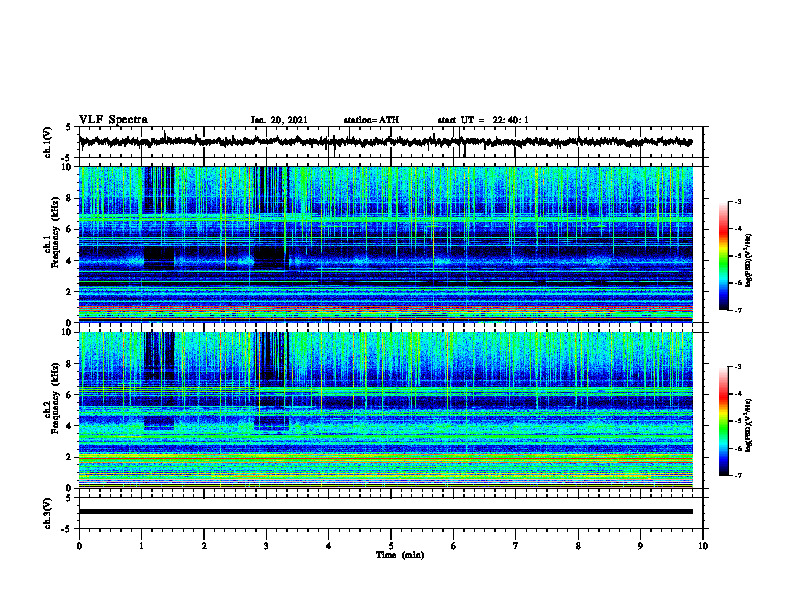Click the "Time (min)" x-axis label
792x612 pixels.
point(400,555)
